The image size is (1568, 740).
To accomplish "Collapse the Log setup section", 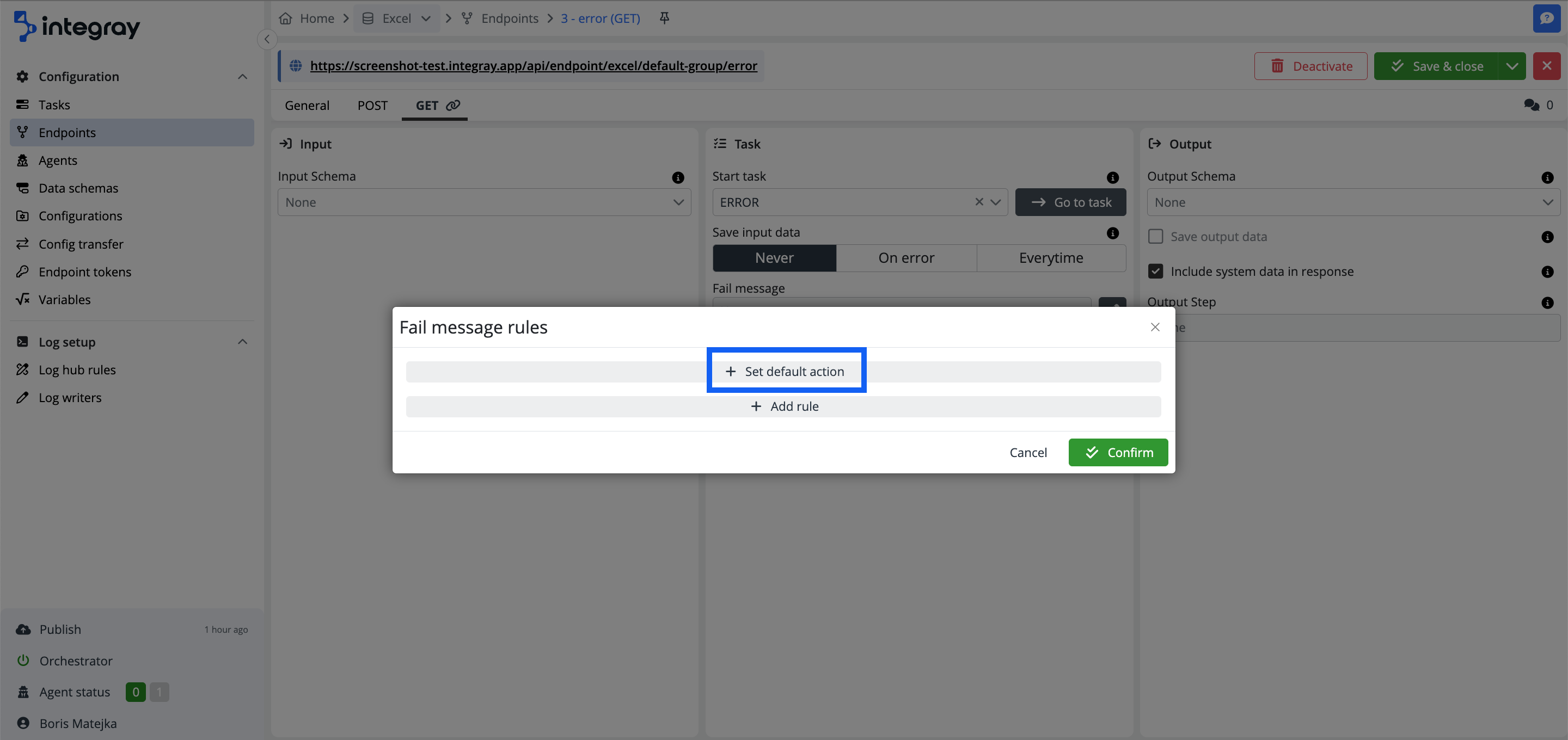I will 242,342.
